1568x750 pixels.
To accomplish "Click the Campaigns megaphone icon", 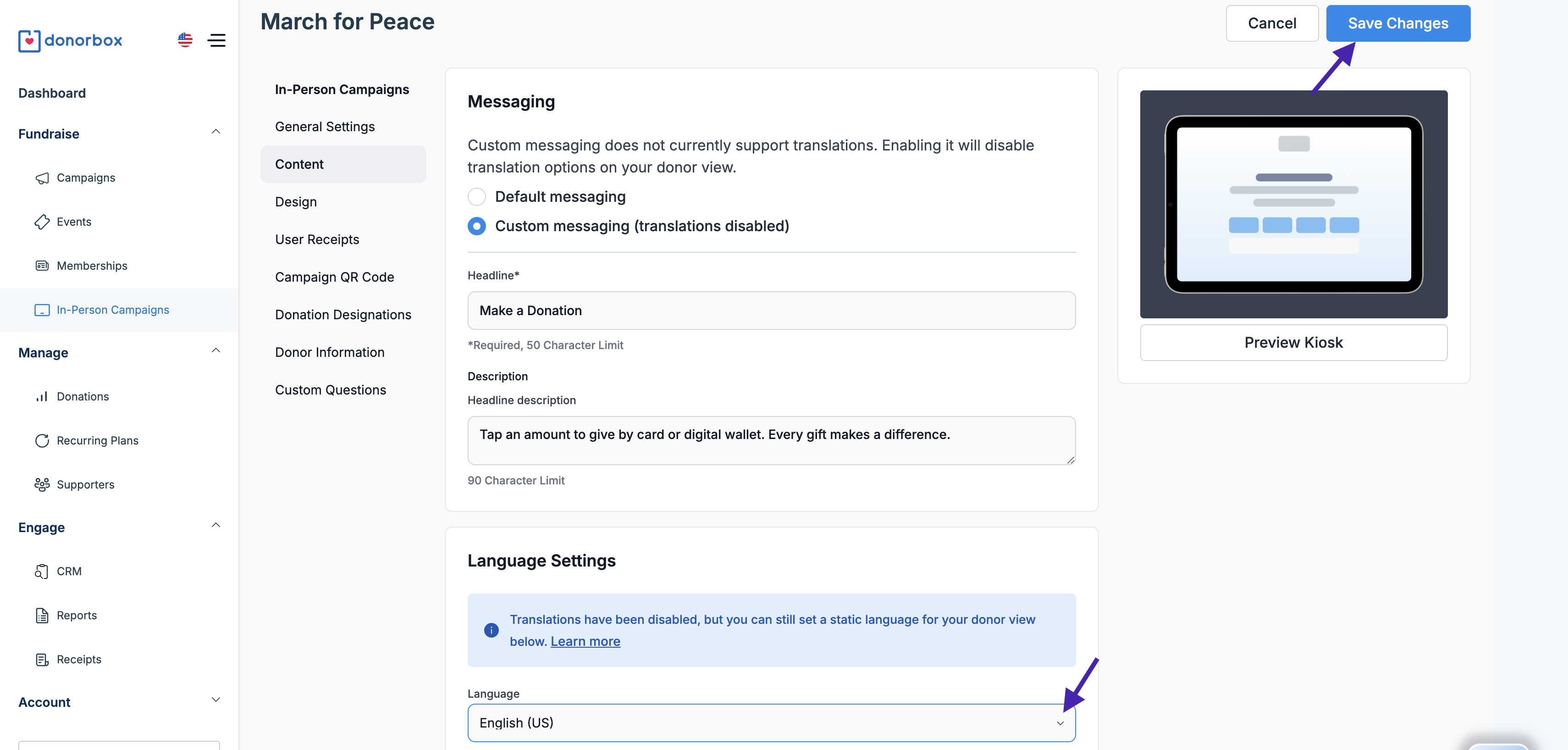I will pos(42,178).
